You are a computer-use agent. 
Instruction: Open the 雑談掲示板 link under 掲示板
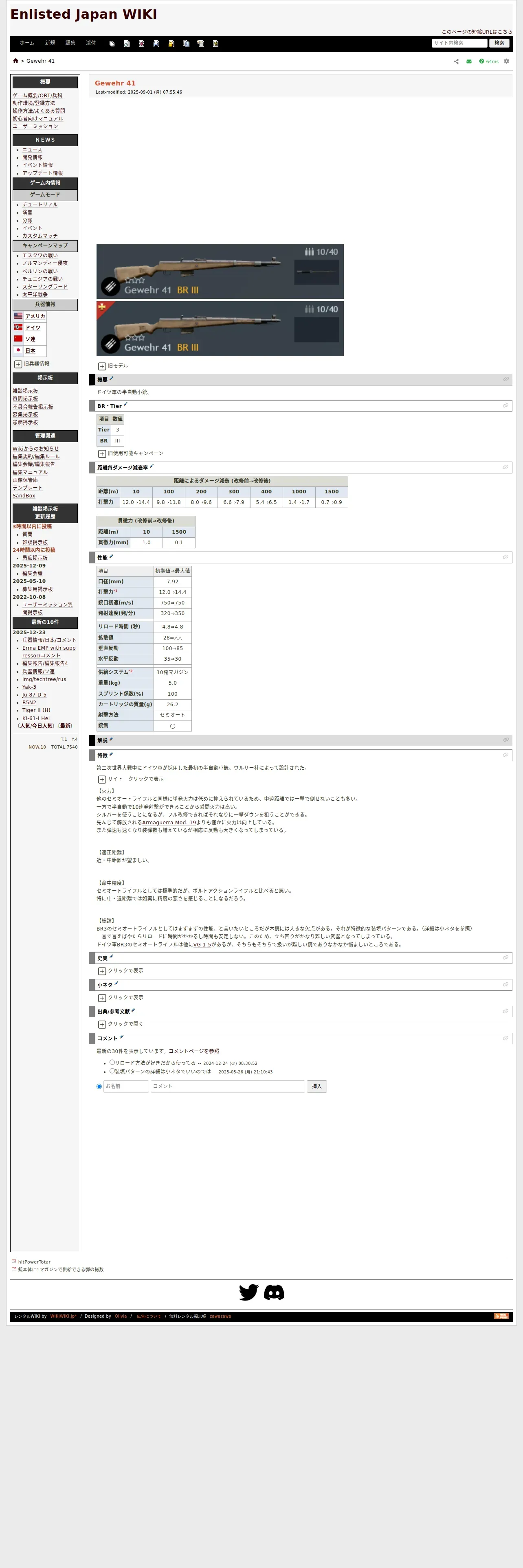click(26, 392)
